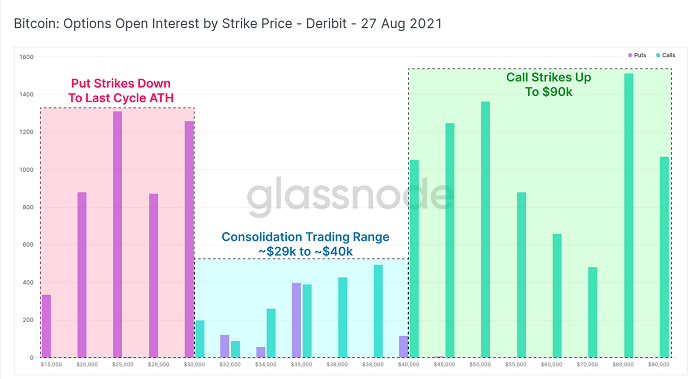Toggle the Puts legend entry
Image resolution: width=700 pixels, height=379 pixels.
click(x=637, y=55)
